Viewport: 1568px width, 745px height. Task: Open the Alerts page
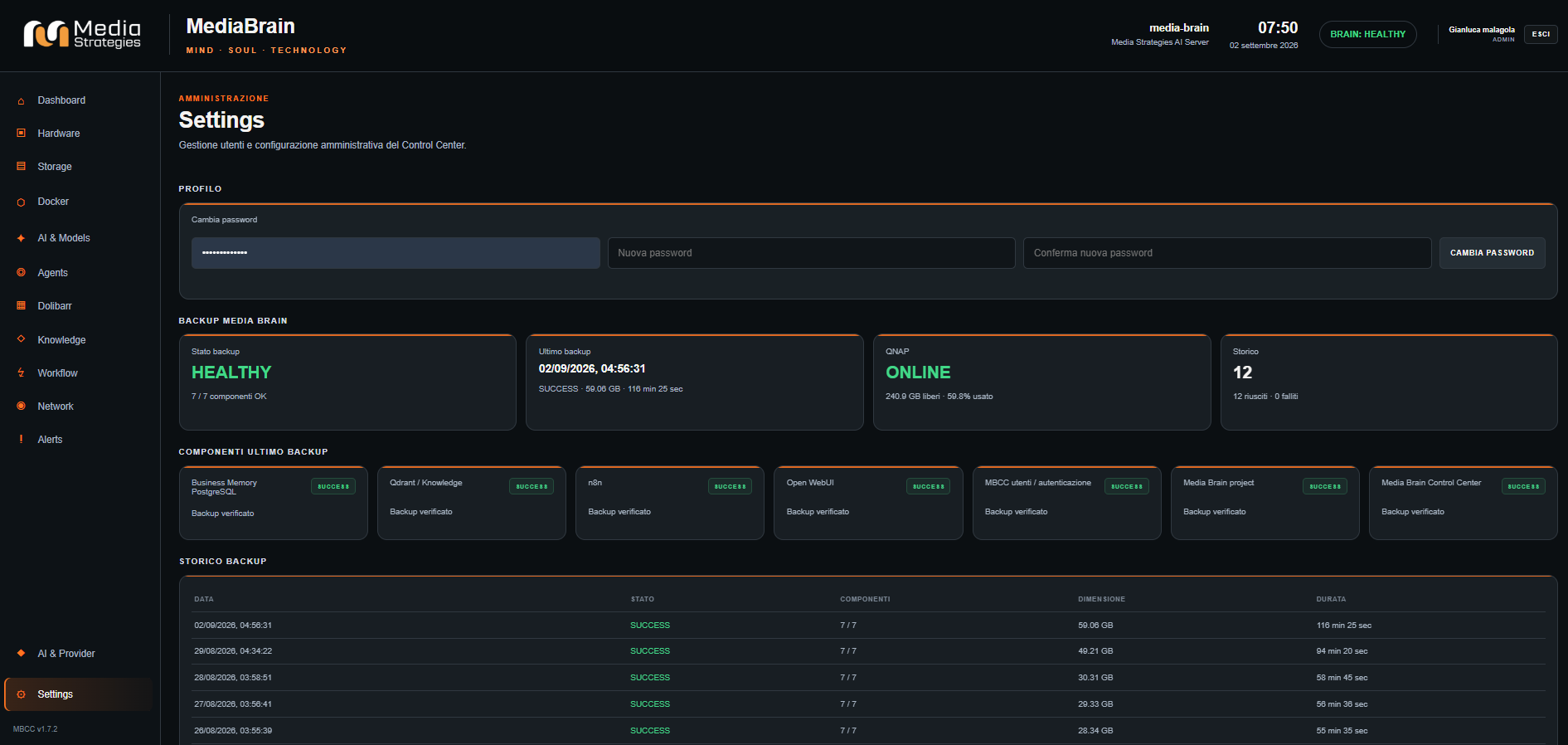(x=50, y=440)
